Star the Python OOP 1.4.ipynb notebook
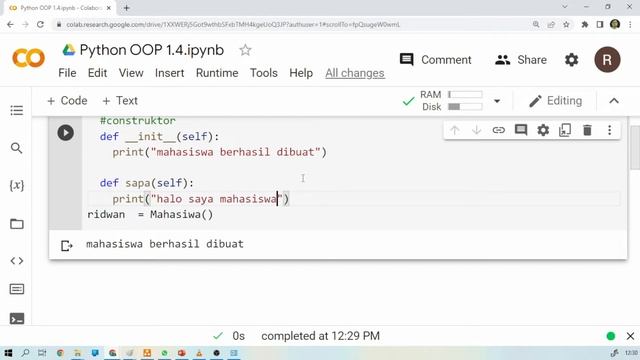Image resolution: width=640 pixels, height=360 pixels. click(245, 50)
